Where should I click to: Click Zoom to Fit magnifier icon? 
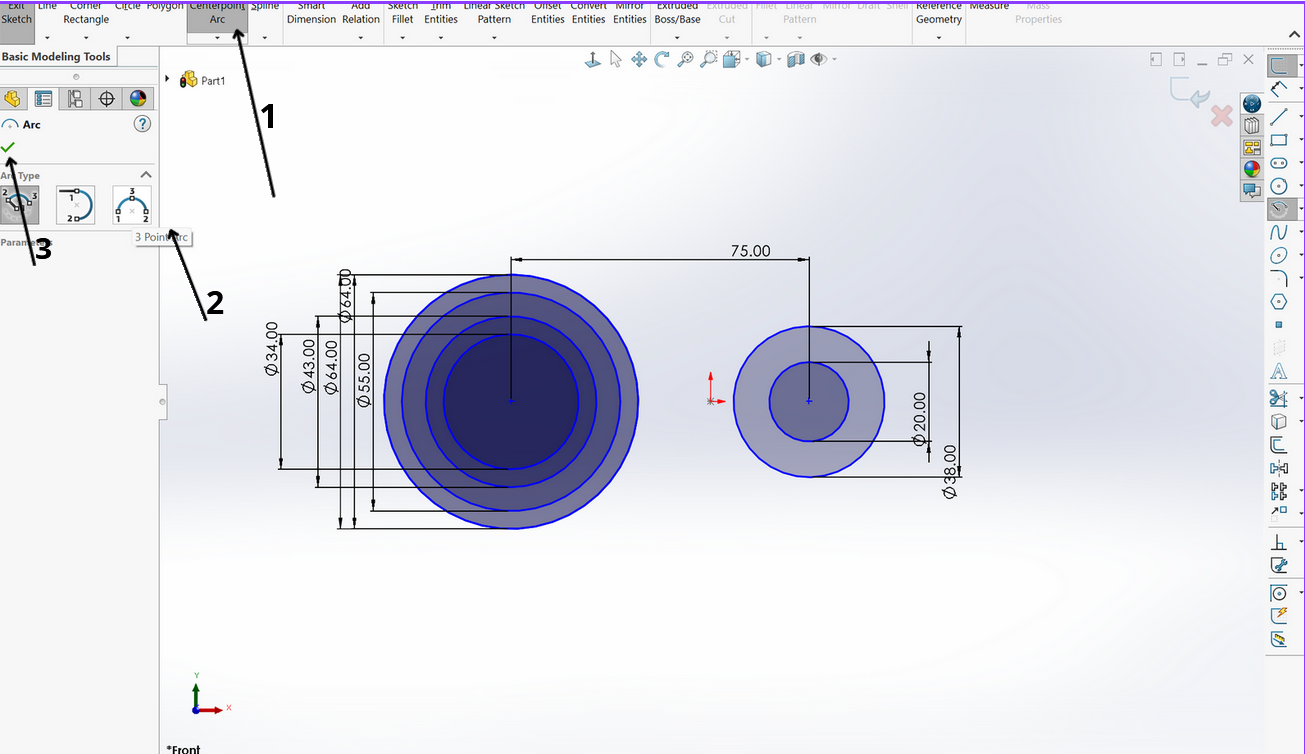685,60
